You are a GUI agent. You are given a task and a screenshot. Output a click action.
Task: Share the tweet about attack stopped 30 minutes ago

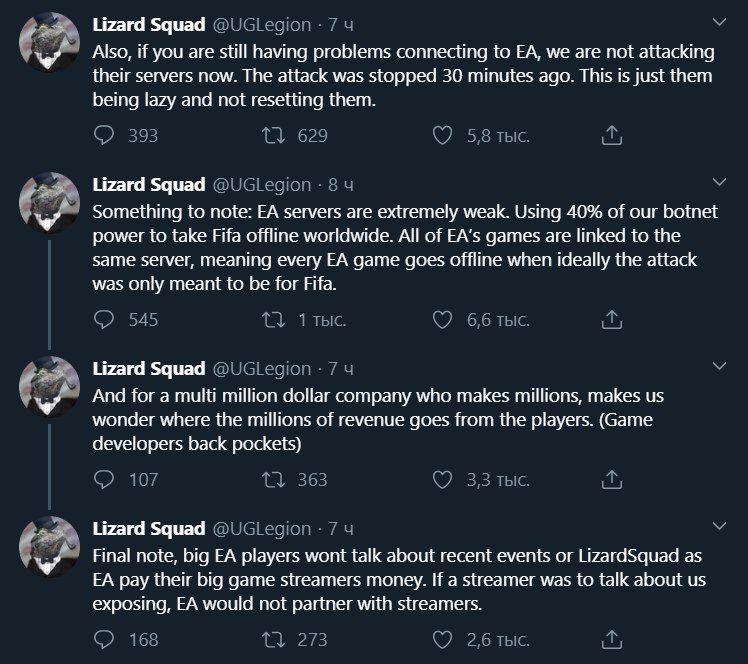[612, 135]
